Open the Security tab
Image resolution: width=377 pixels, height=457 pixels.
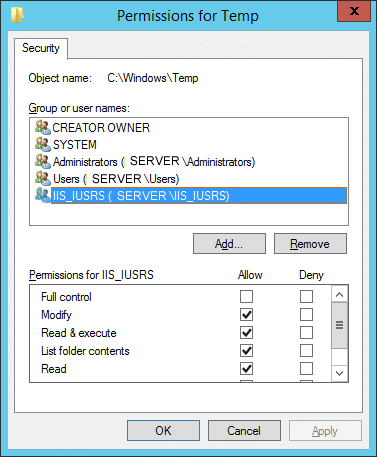click(41, 48)
